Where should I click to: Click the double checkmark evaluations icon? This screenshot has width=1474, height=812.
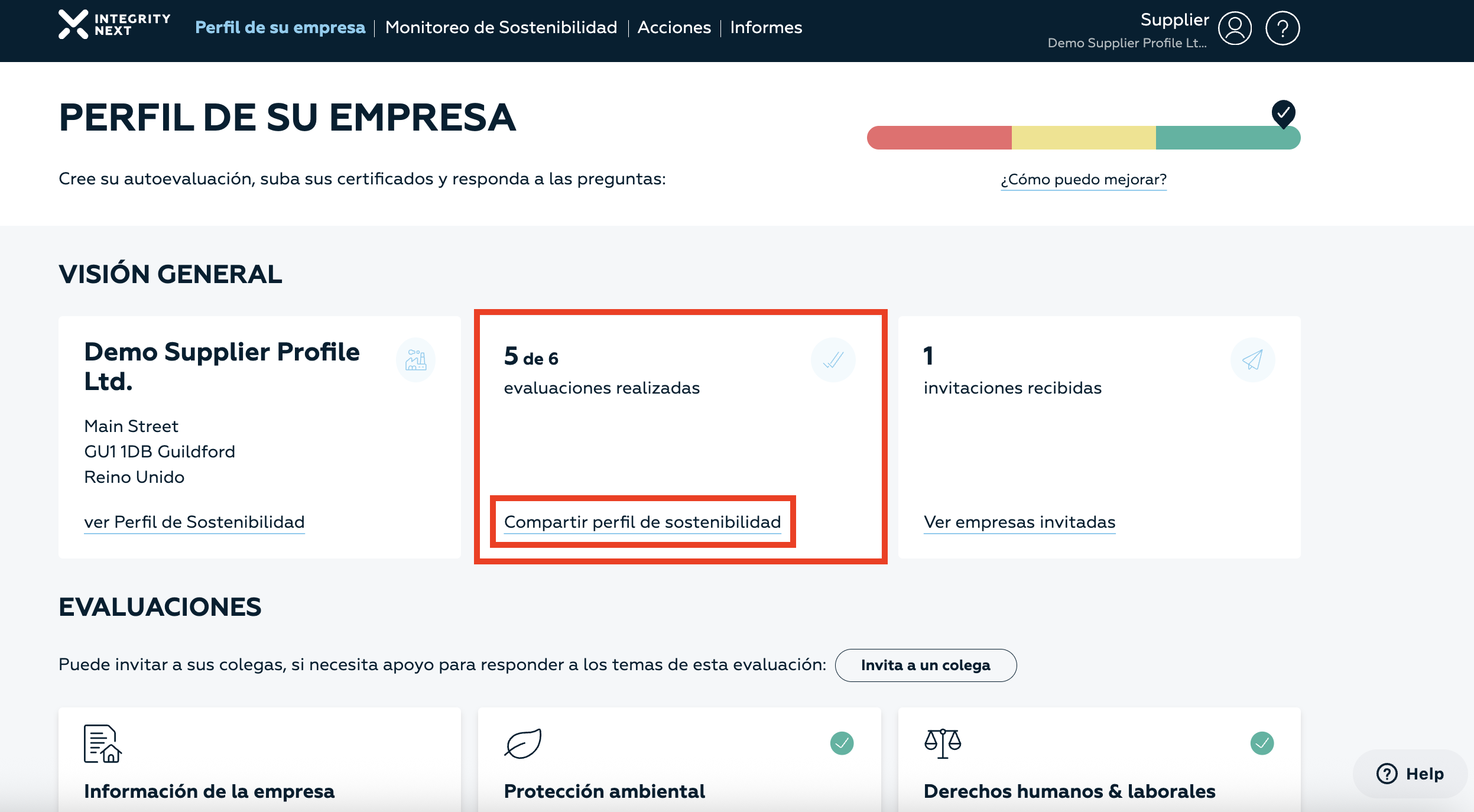(833, 359)
